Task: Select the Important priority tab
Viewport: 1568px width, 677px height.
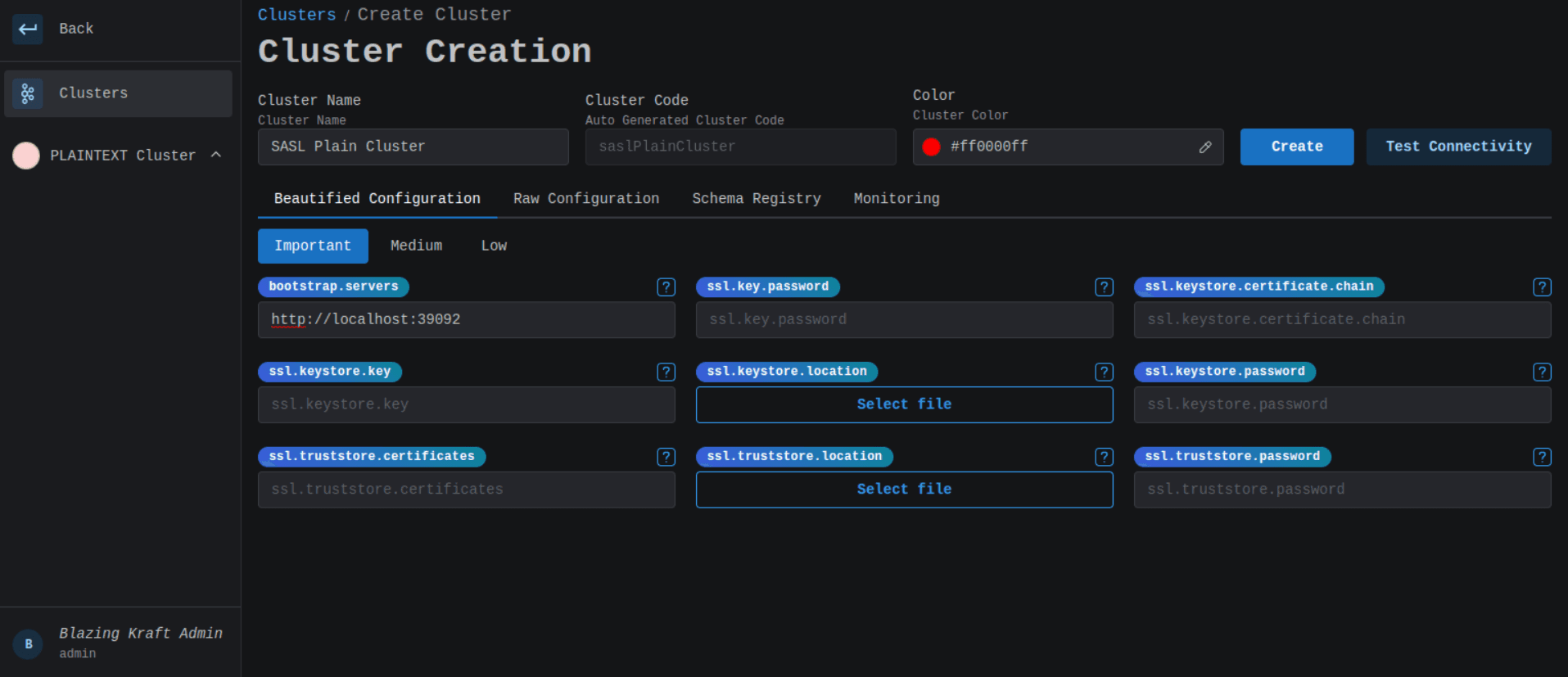Action: tap(313, 246)
